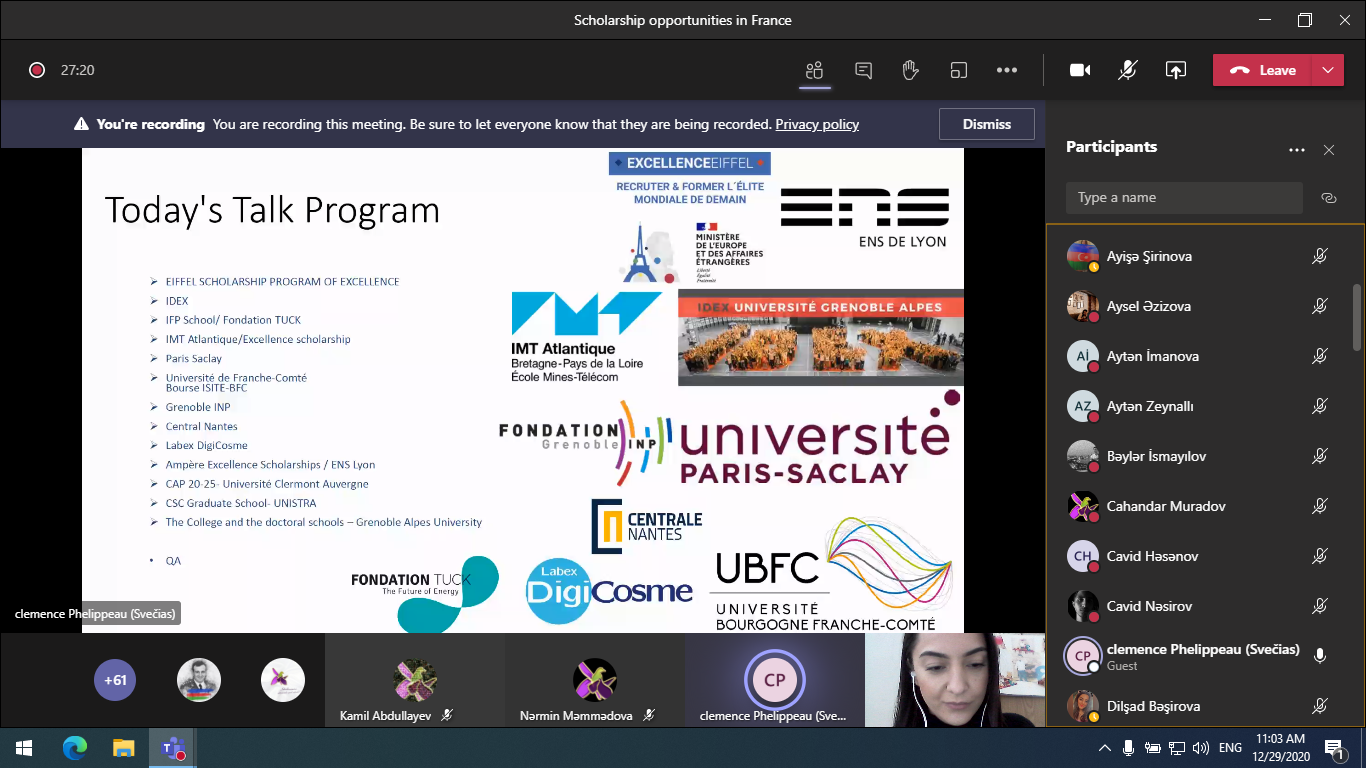This screenshot has height=768, width=1366.
Task: Click the shared slide presentation area
Action: (x=523, y=390)
